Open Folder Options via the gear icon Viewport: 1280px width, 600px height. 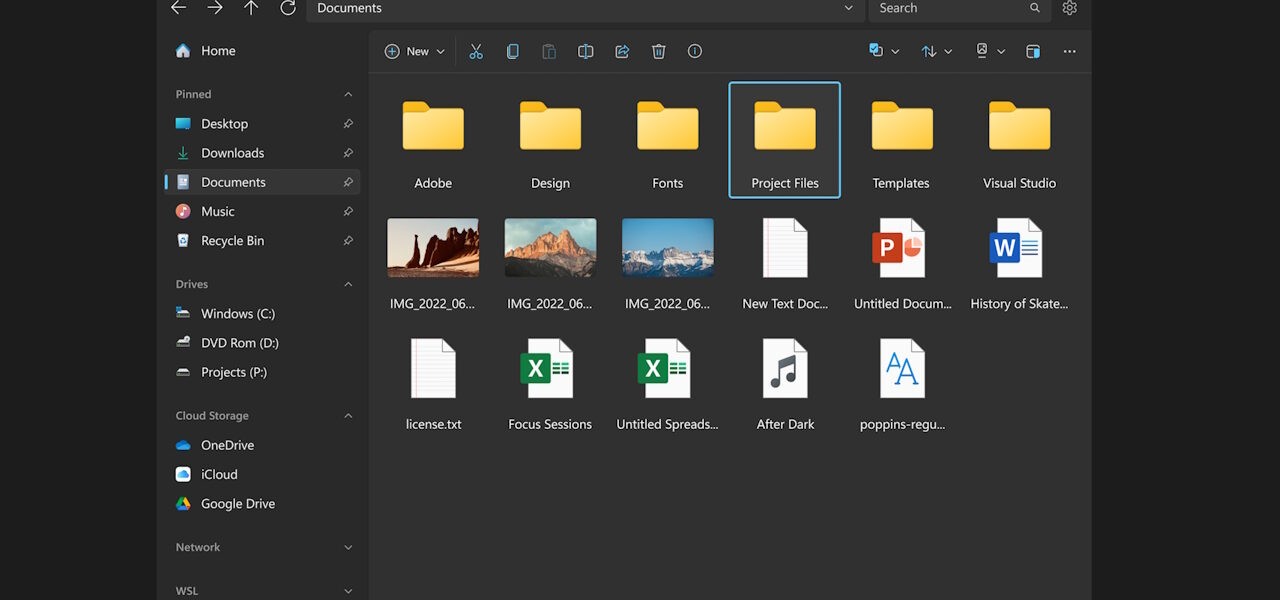point(1068,8)
